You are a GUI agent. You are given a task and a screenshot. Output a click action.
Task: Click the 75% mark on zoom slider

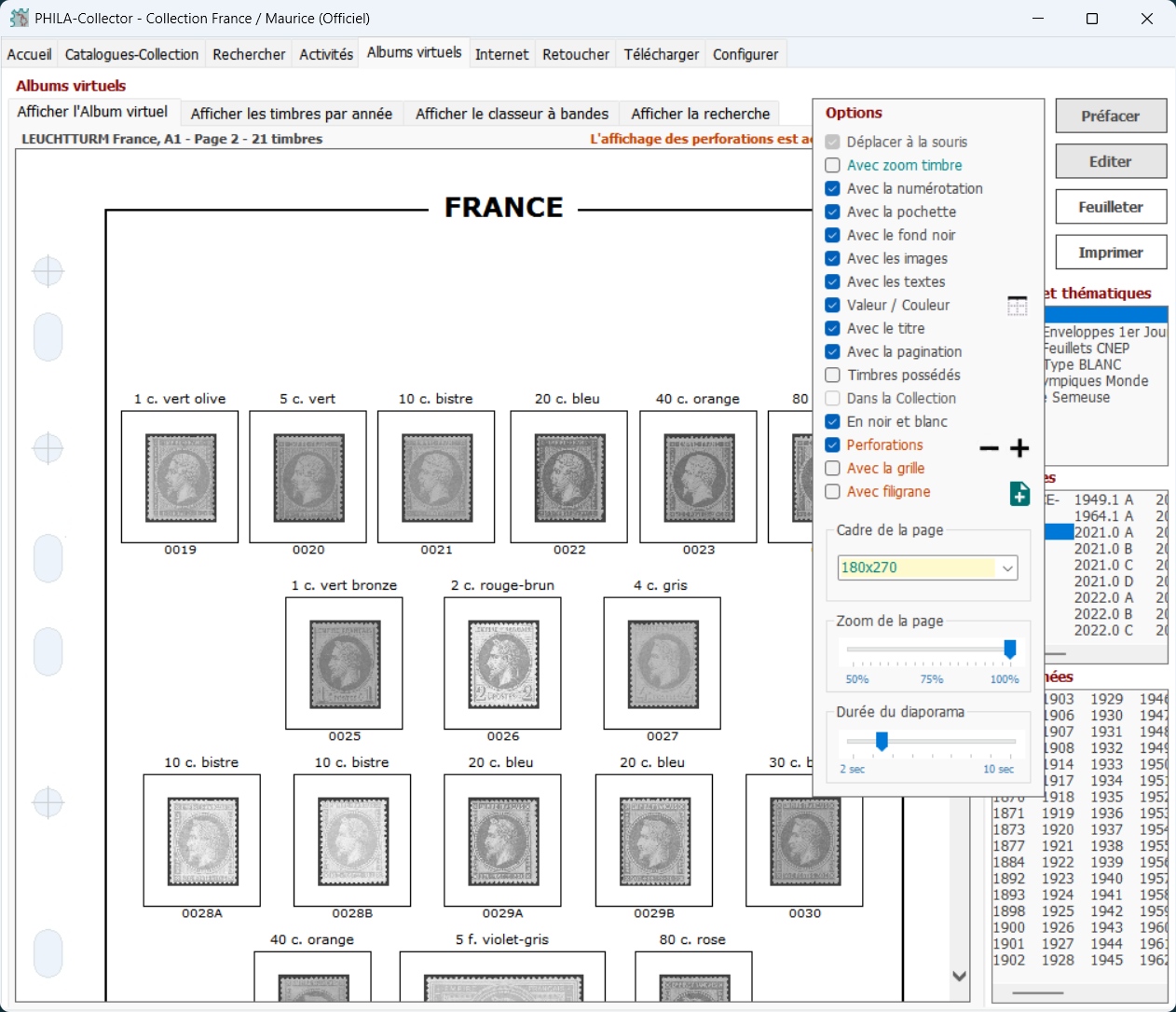(x=932, y=679)
